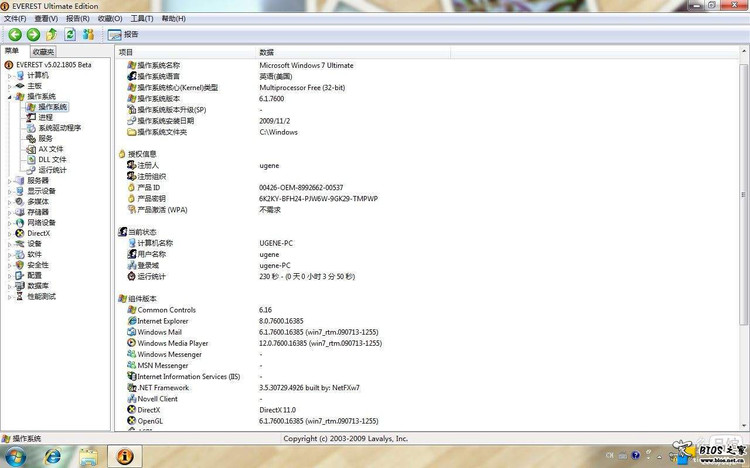Image resolution: width=750 pixels, height=468 pixels.
Task: Open the 文件(F) menu
Action: pyautogui.click(x=15, y=19)
